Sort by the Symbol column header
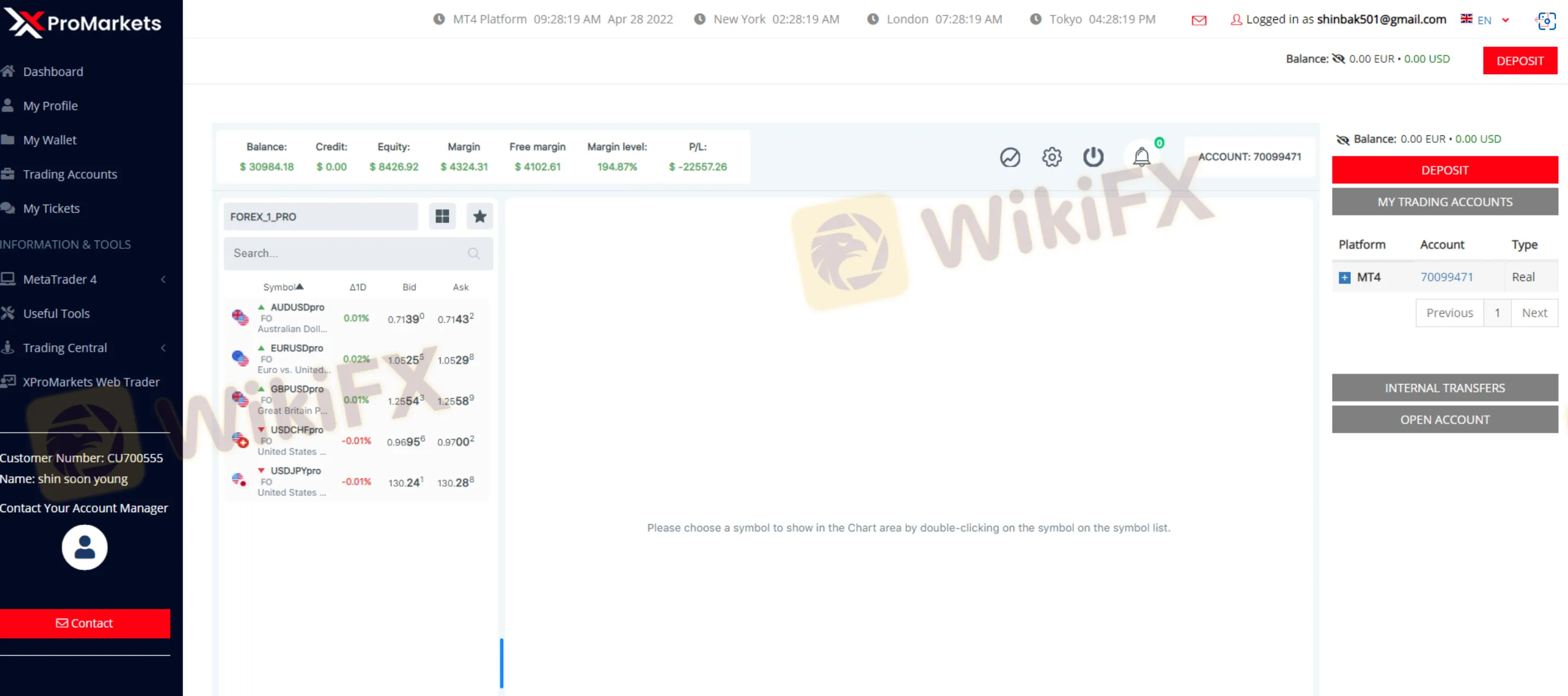This screenshot has height=696, width=1568. 282,287
